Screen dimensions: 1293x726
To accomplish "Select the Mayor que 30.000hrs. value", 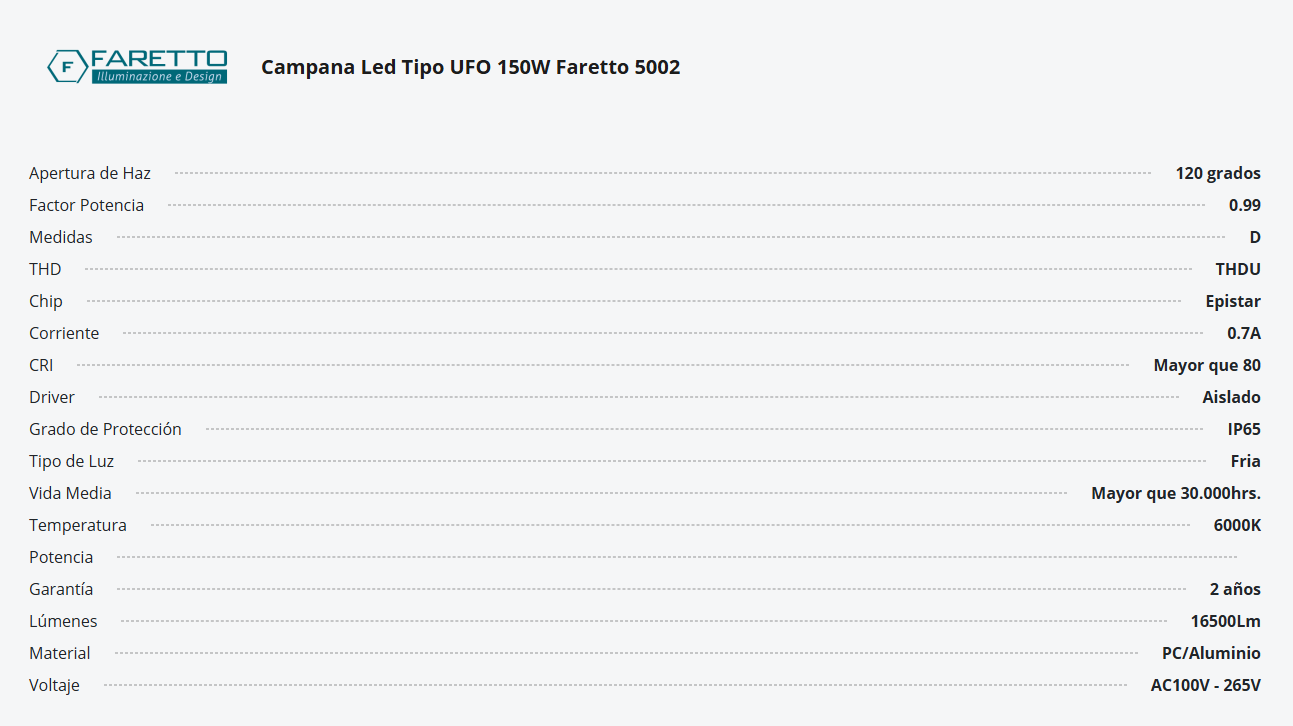I will click(1175, 493).
